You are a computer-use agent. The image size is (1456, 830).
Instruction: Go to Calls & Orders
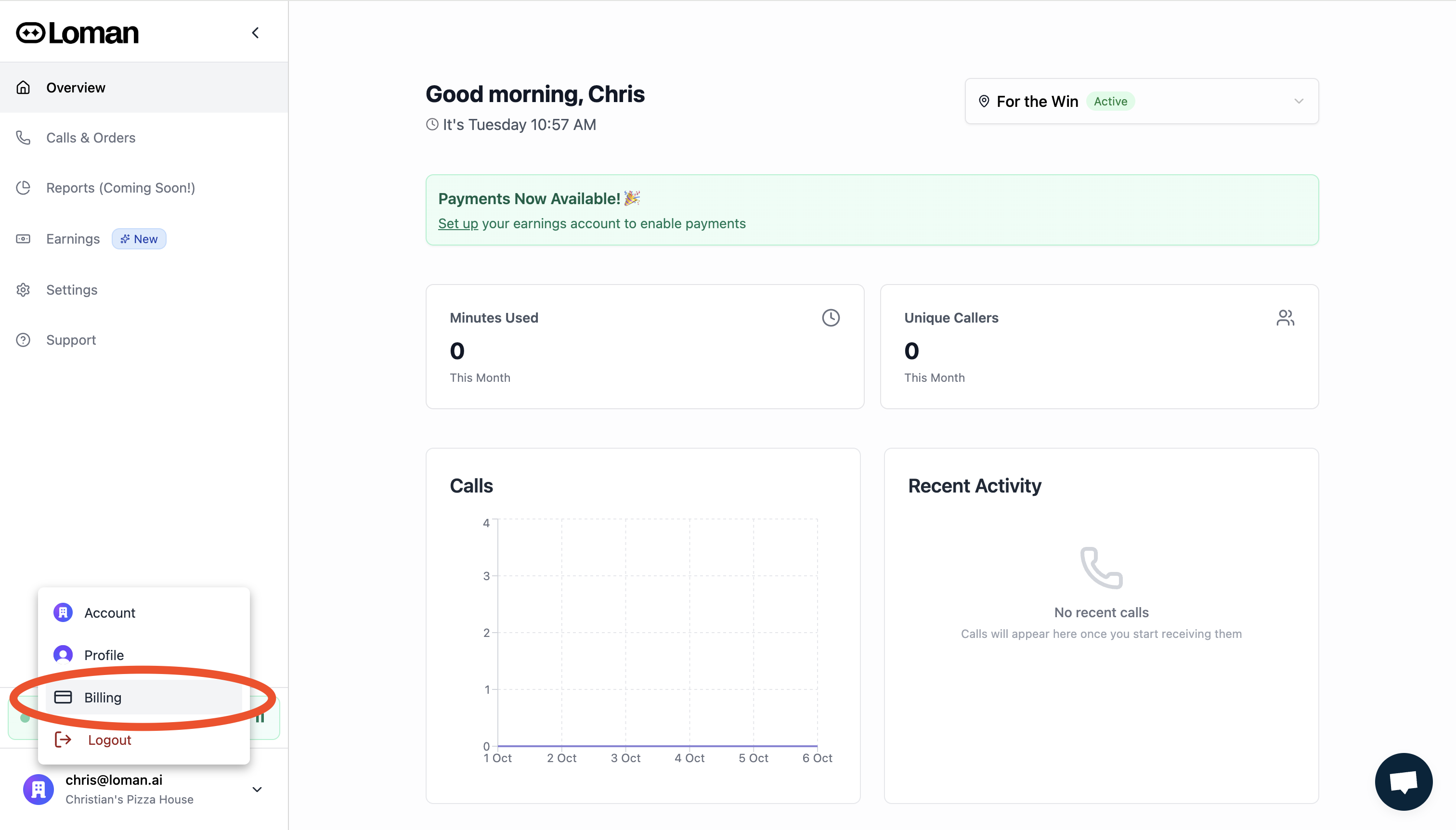91,138
